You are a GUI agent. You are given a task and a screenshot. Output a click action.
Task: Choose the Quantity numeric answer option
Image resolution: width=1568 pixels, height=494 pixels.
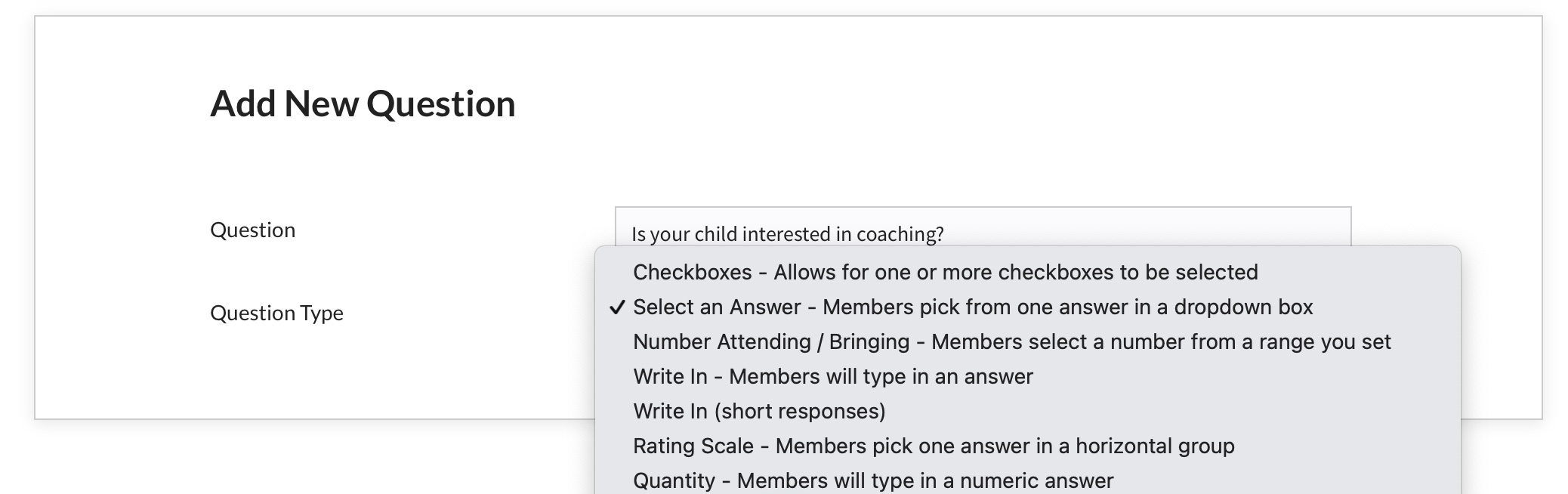872,480
